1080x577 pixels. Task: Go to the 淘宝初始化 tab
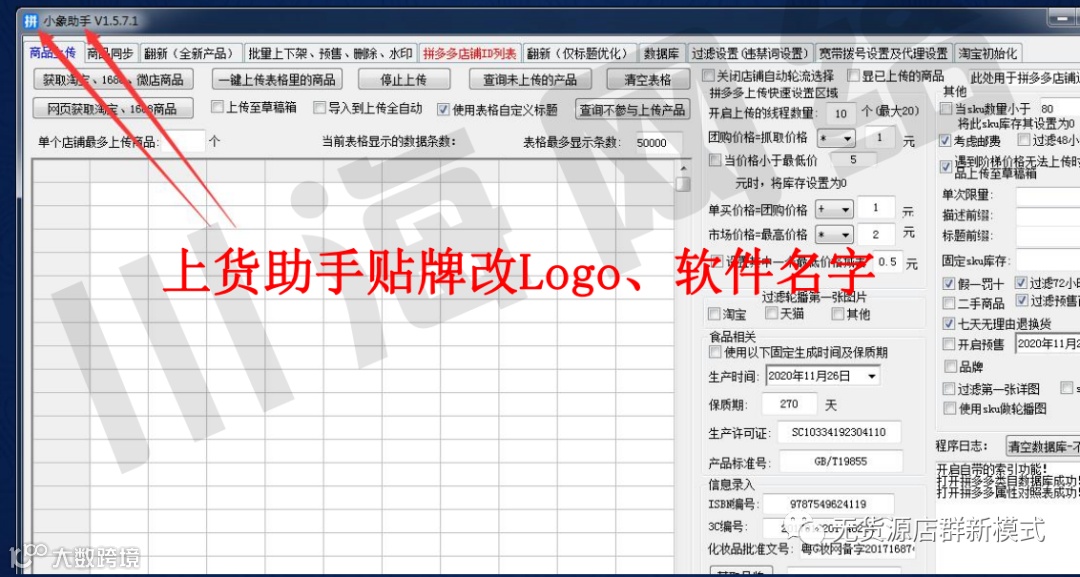pos(988,54)
